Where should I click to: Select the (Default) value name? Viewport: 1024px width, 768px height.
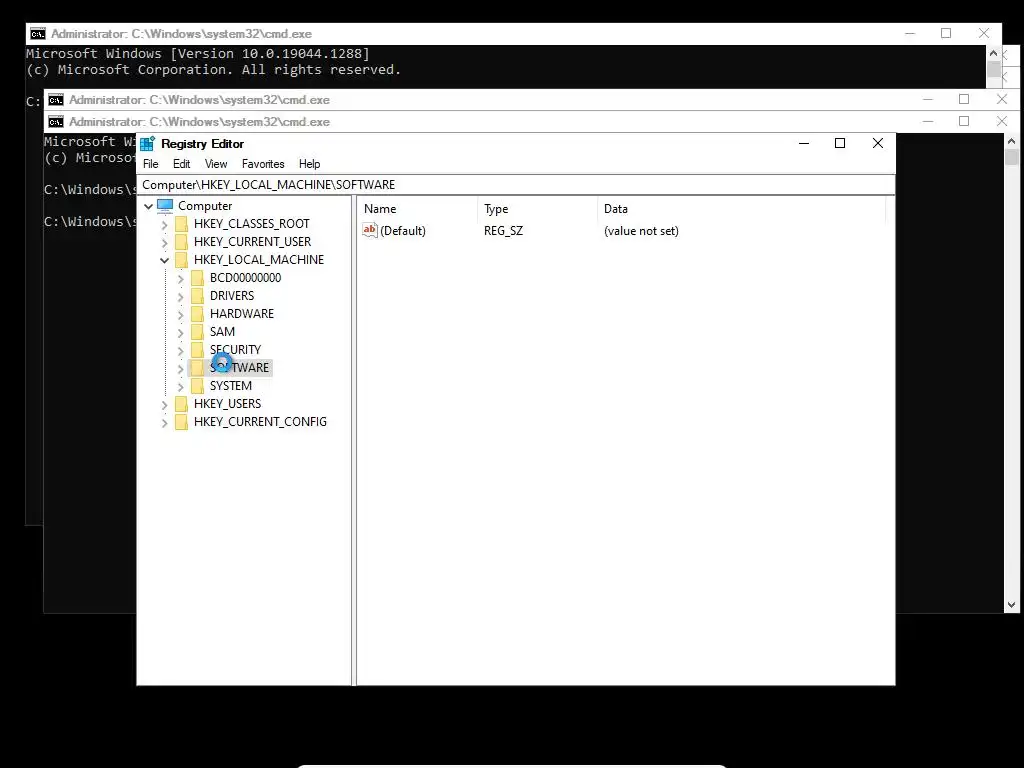coord(403,231)
